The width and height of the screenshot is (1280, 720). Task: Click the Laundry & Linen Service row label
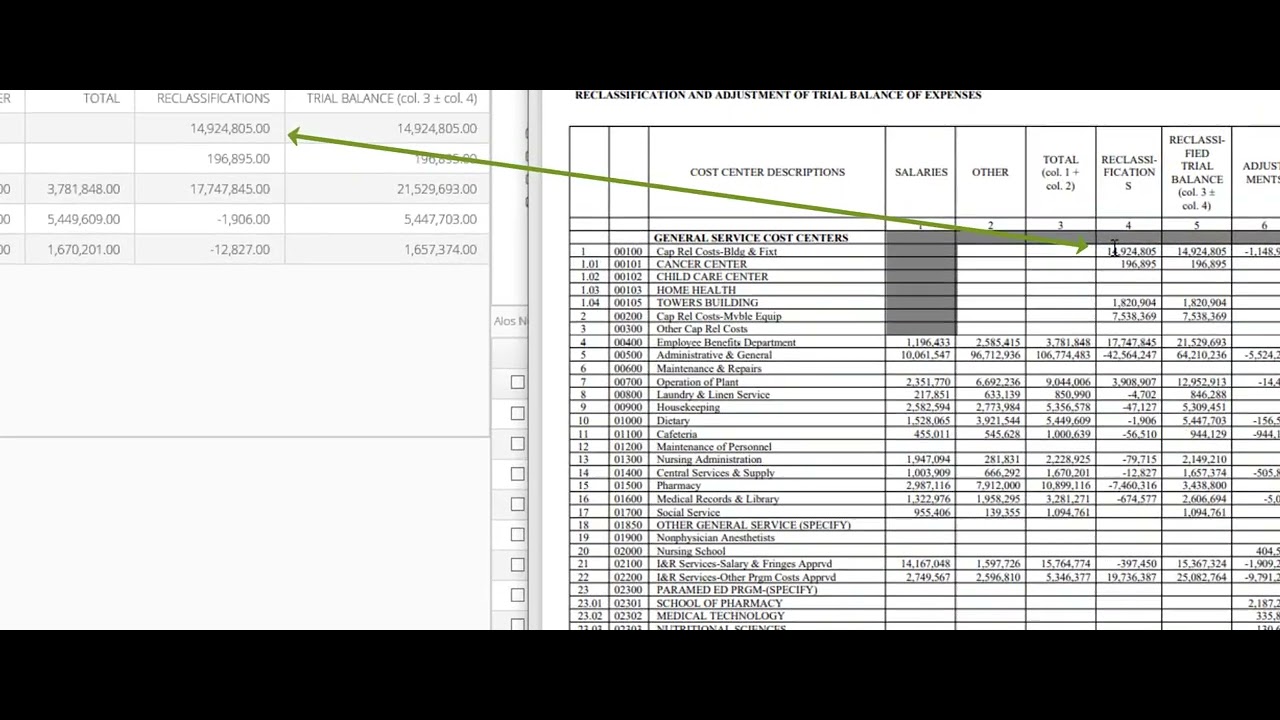click(713, 395)
